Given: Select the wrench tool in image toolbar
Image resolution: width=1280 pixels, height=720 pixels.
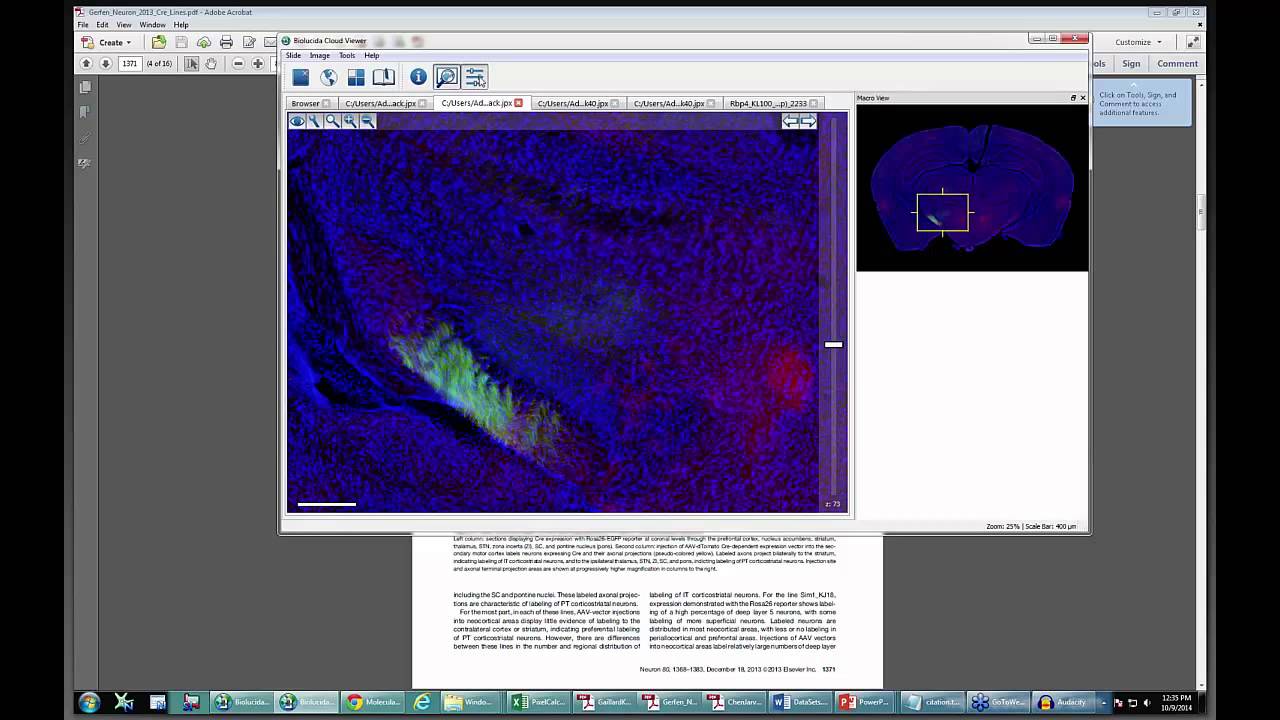Looking at the screenshot, I should (314, 121).
